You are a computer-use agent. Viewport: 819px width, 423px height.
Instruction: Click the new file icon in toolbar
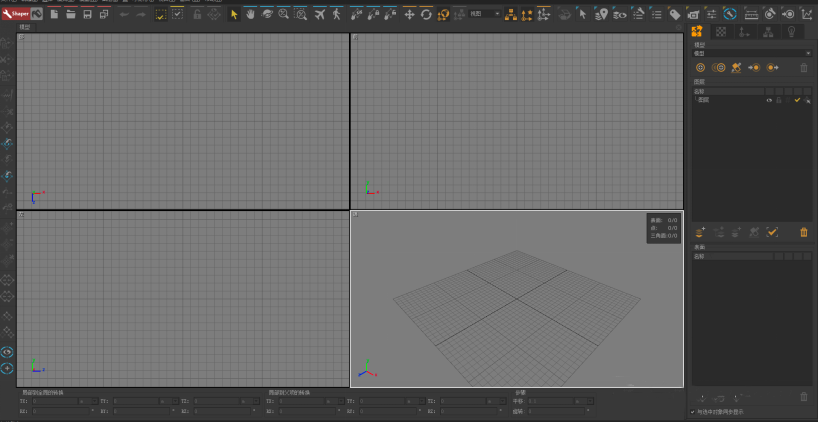tap(55, 15)
